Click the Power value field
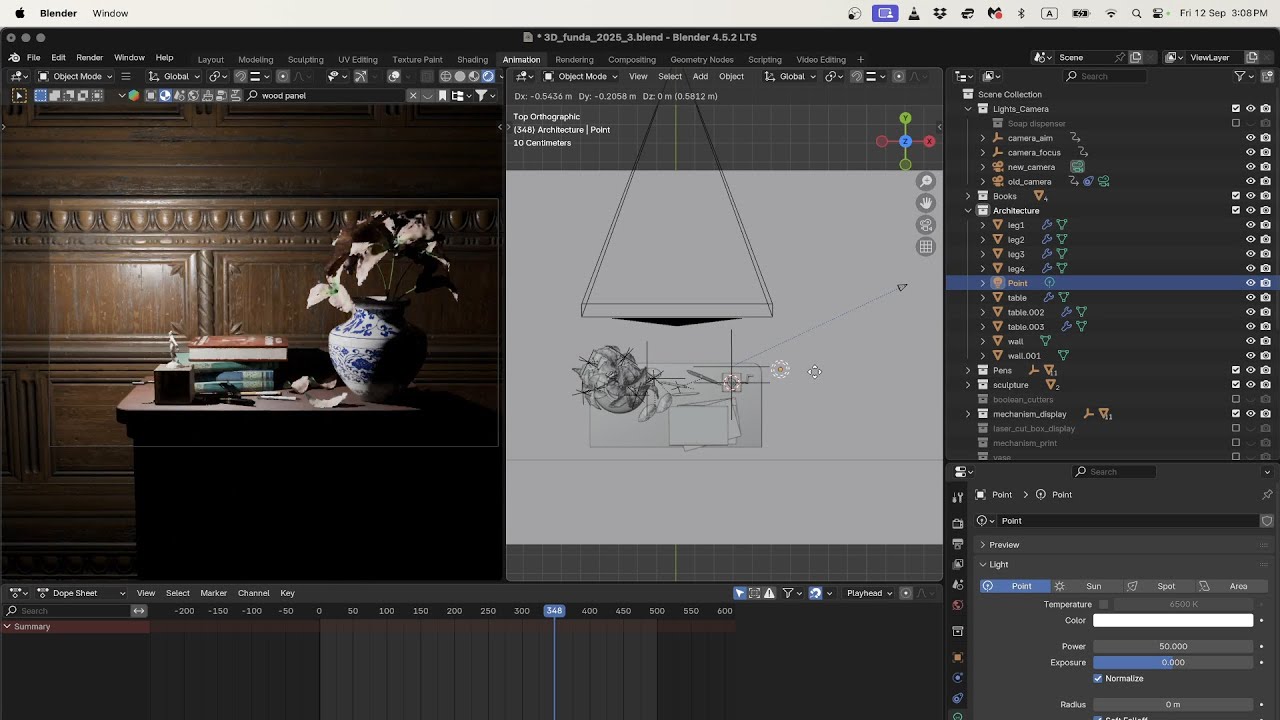 [1172, 646]
